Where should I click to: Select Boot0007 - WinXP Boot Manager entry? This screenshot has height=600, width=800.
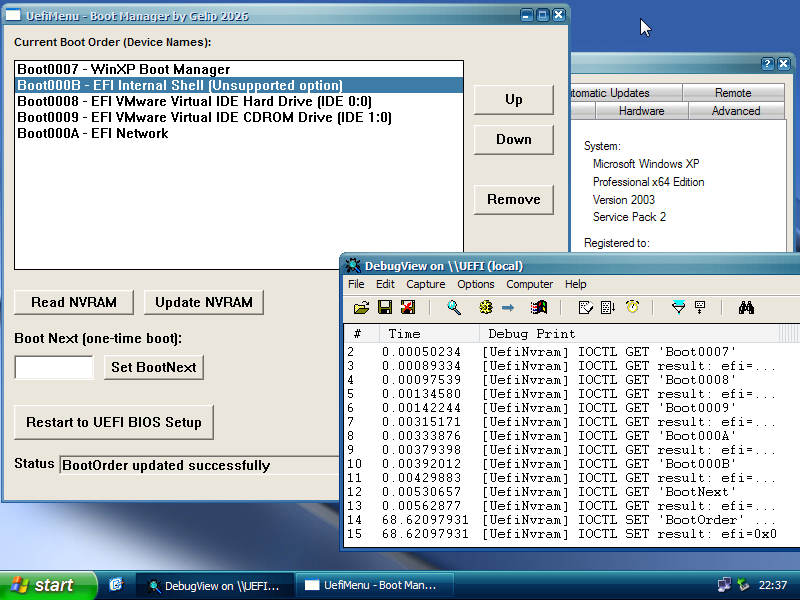(x=239, y=69)
